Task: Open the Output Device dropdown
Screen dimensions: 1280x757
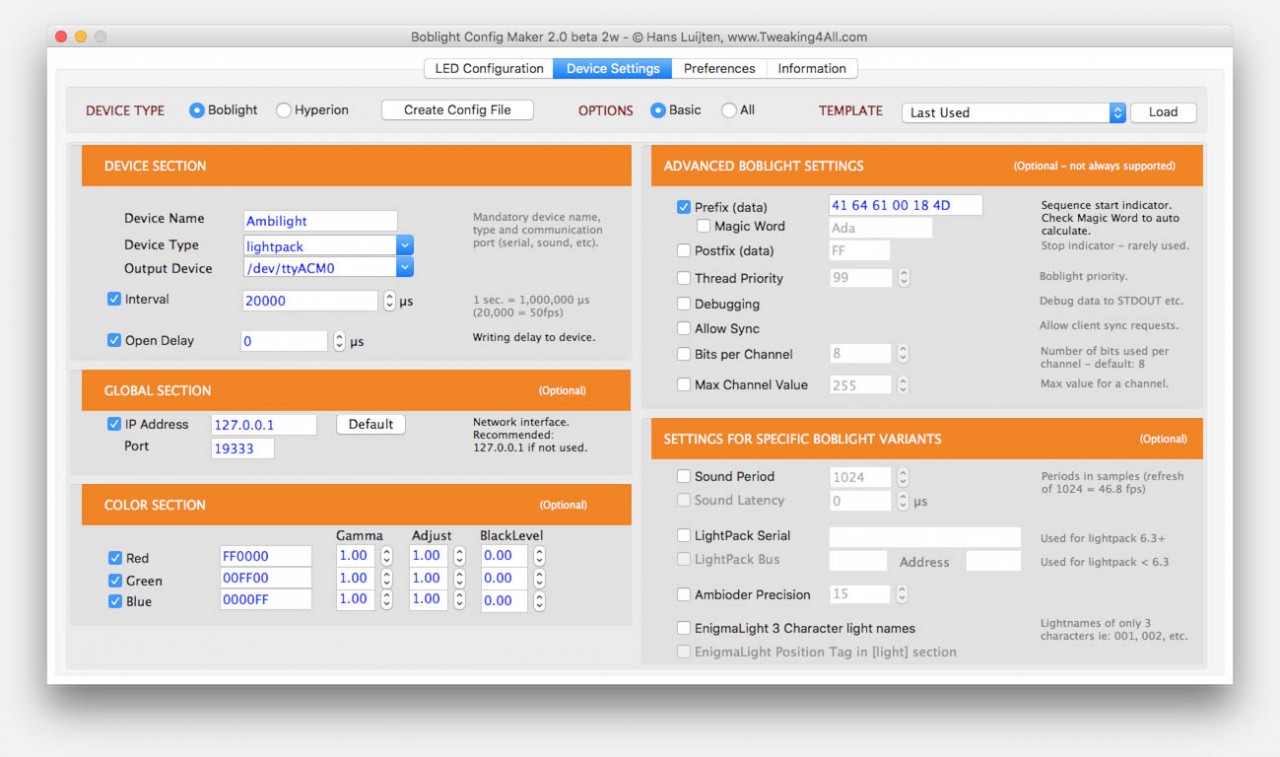Action: coord(403,268)
